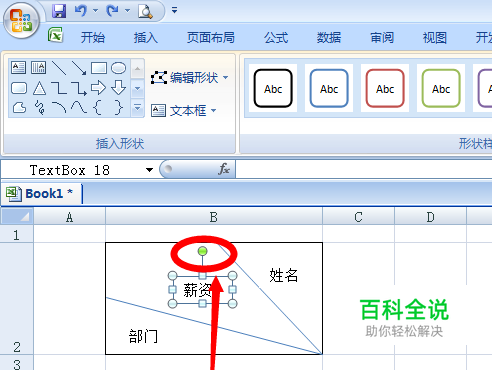Select the elbow arrow connector shape
This screenshot has width=492, height=370.
pyautogui.click(x=79, y=88)
